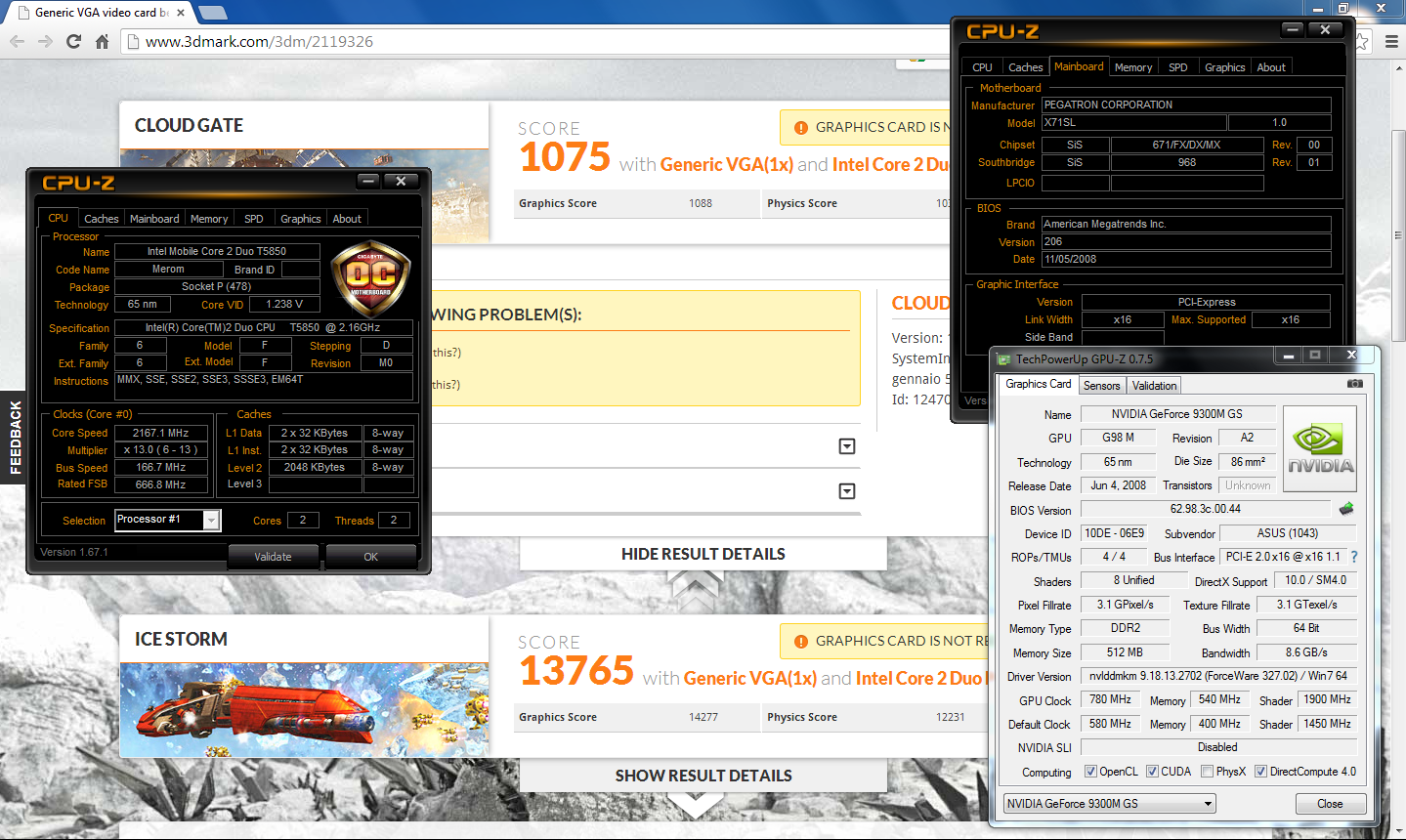Select the SPD tab in right CPU-Z window
Screen dimensions: 1406x840
(x=1178, y=67)
